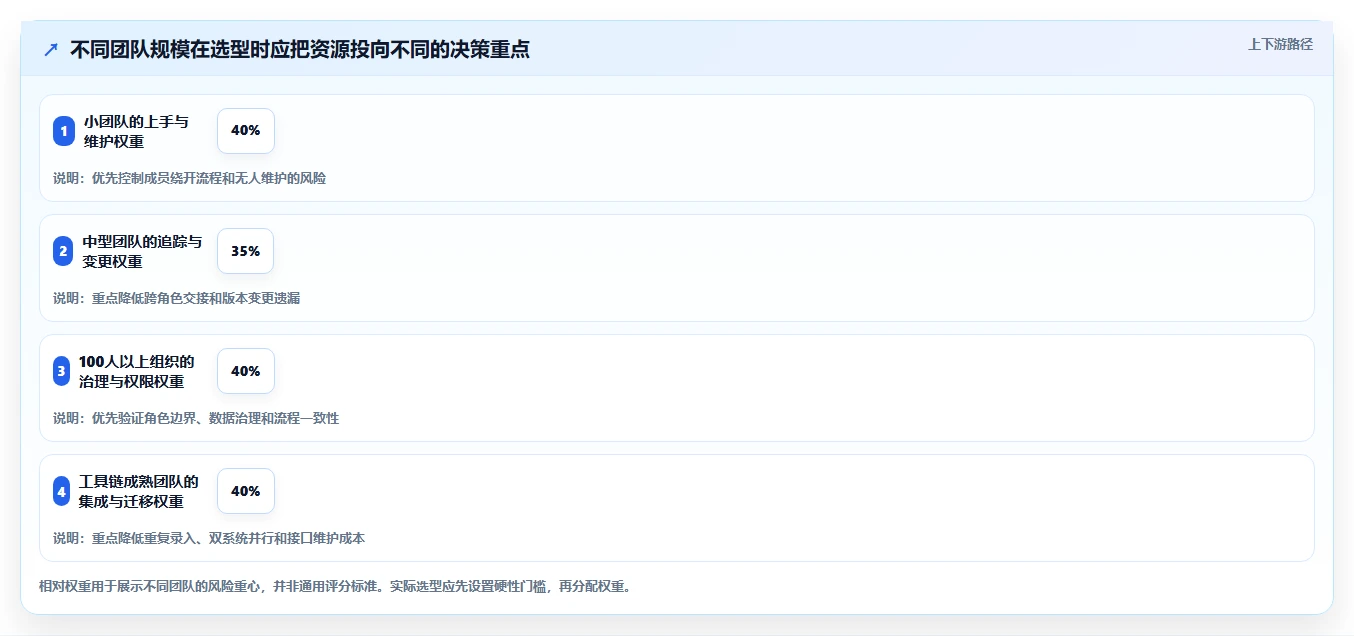
Task: Click the heading 不同团队规模在选型时应把资源投向不同的决策重点
Action: click(x=300, y=49)
